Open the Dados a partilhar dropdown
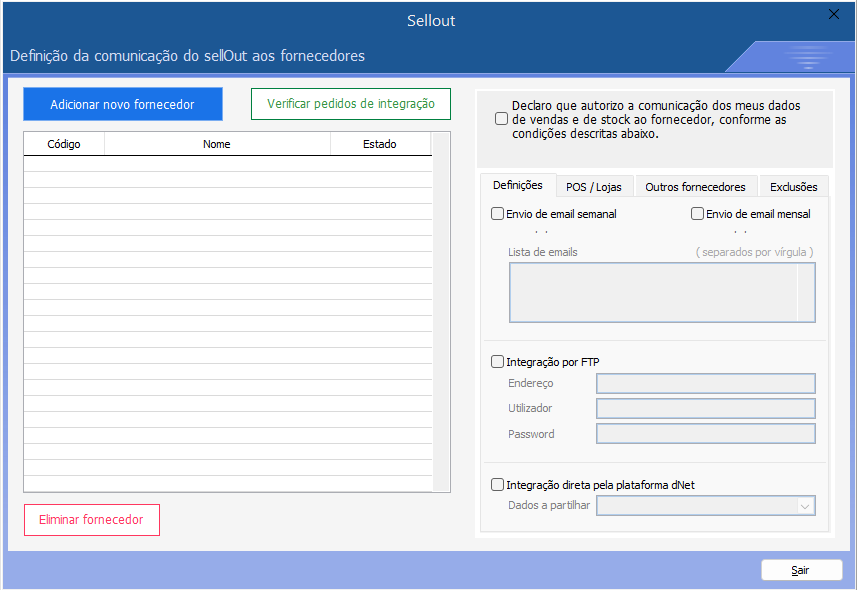 [705, 506]
